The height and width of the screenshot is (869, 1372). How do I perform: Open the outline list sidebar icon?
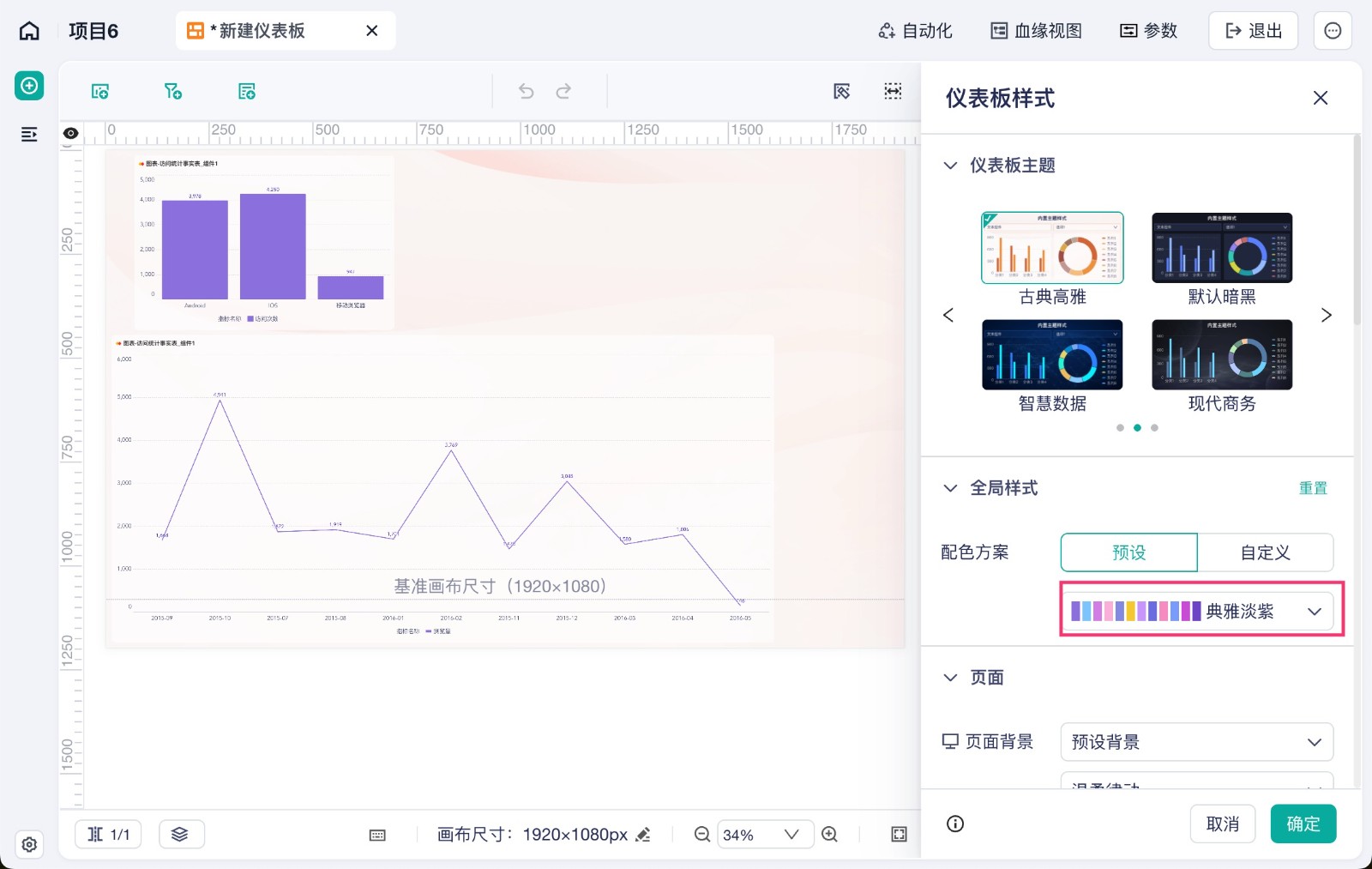(x=29, y=134)
